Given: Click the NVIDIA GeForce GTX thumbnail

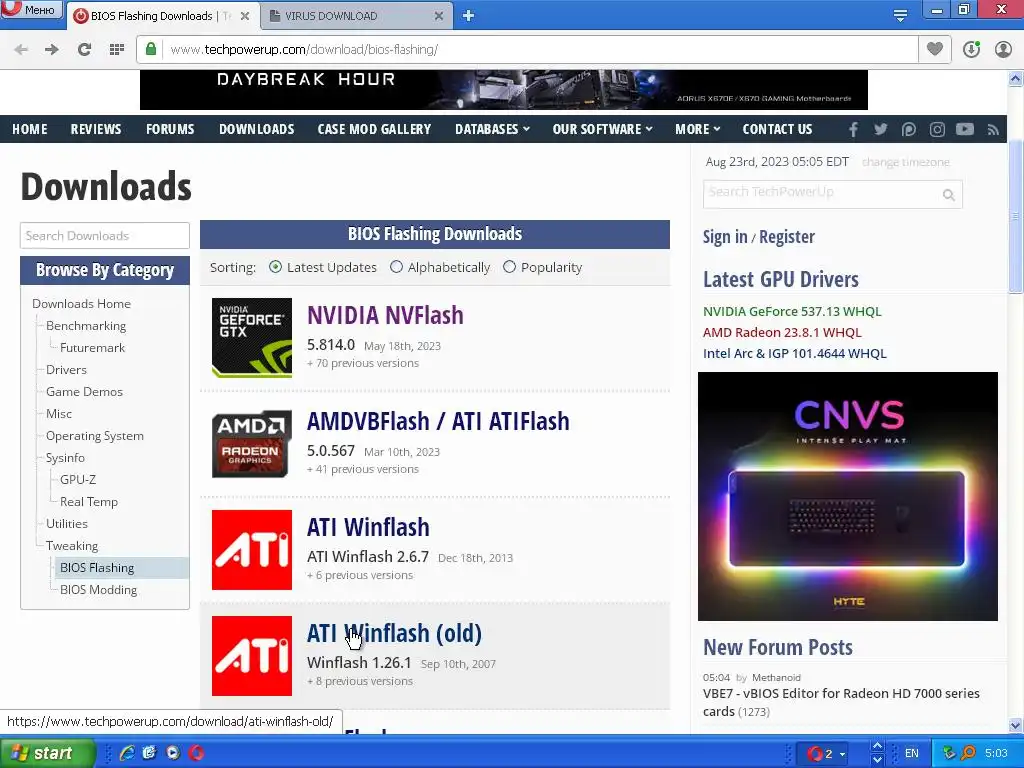Looking at the screenshot, I should click(252, 338).
